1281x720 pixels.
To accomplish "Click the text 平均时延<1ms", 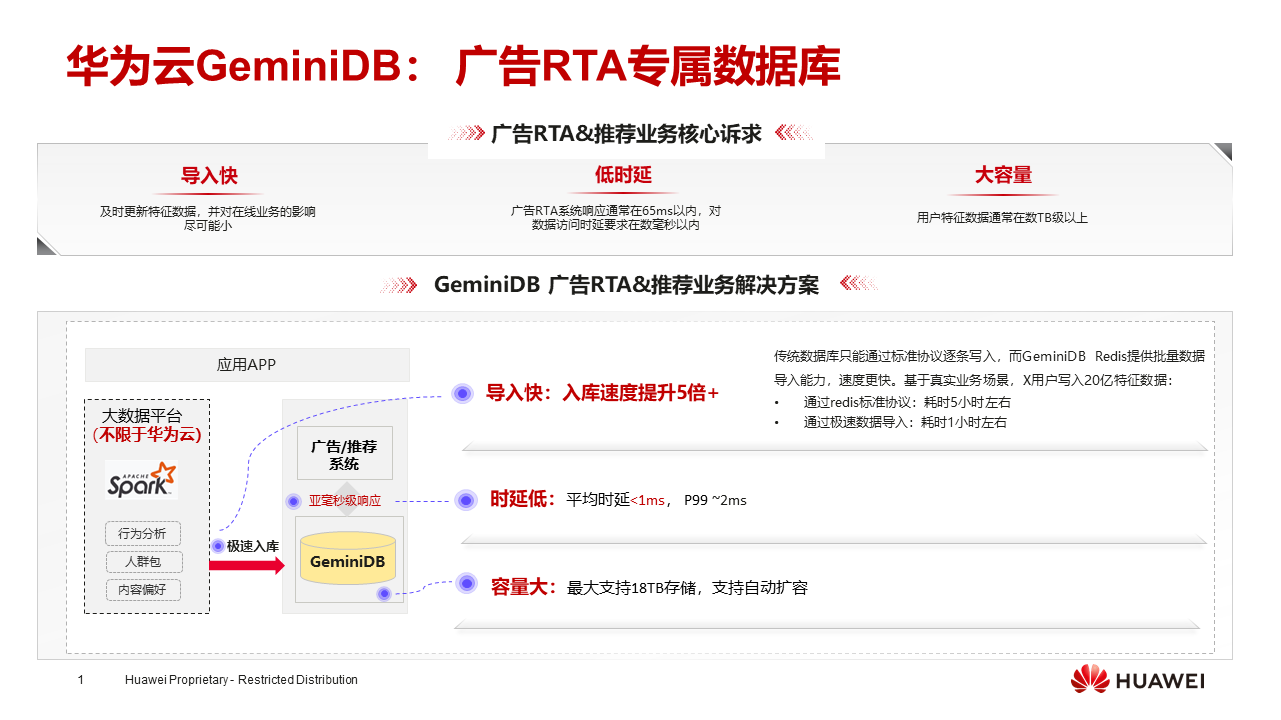I will click(616, 500).
